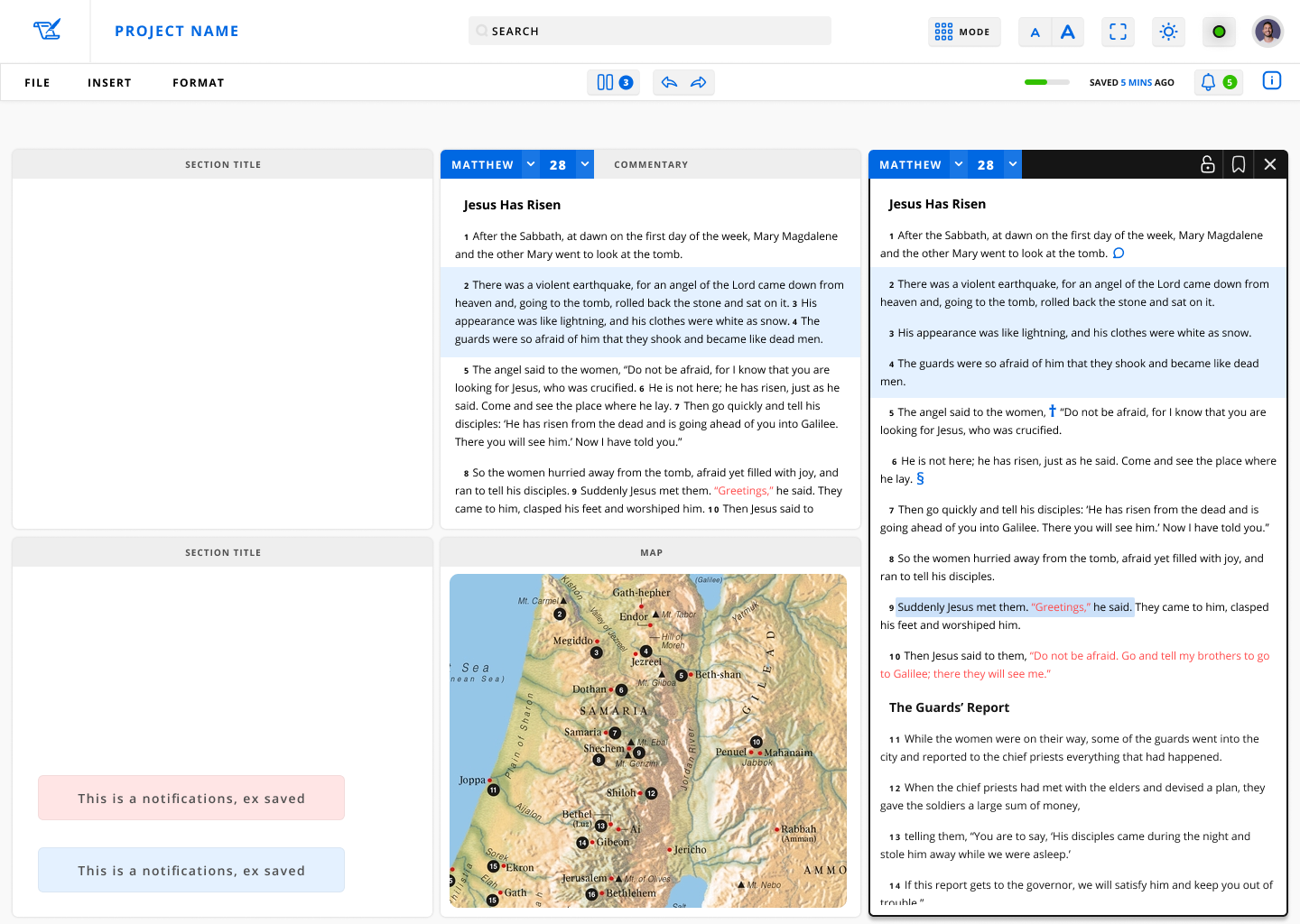
Task: Select Megiddo marker on the map
Action: (x=596, y=652)
